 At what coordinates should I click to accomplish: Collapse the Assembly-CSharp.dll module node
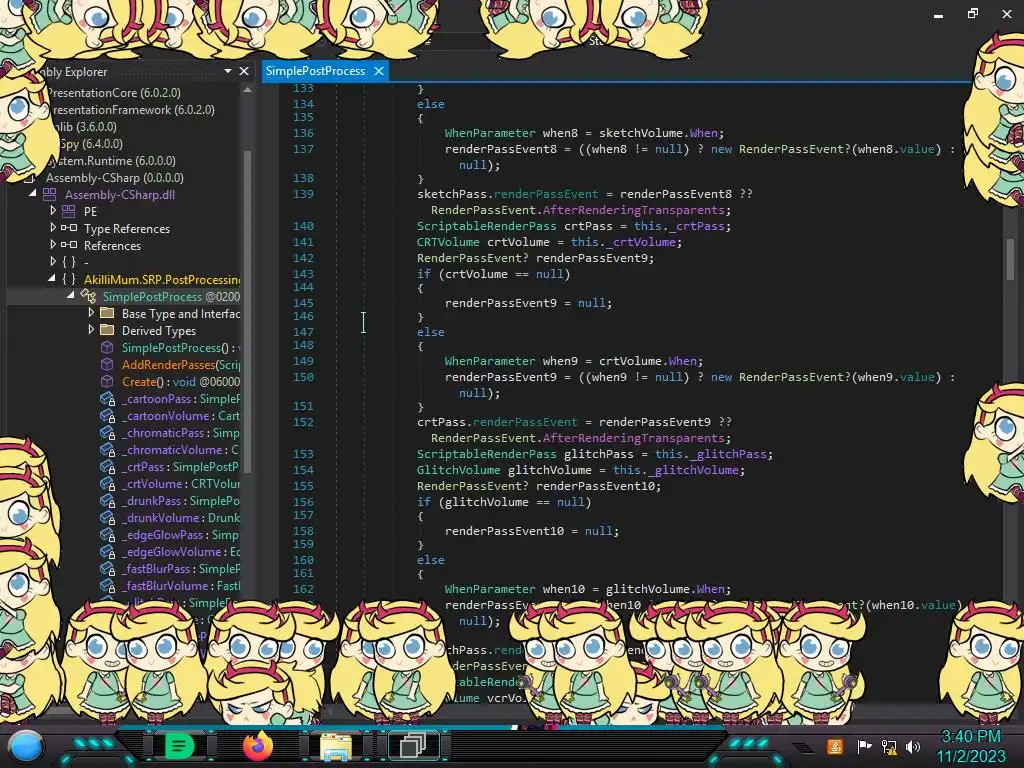click(33, 193)
